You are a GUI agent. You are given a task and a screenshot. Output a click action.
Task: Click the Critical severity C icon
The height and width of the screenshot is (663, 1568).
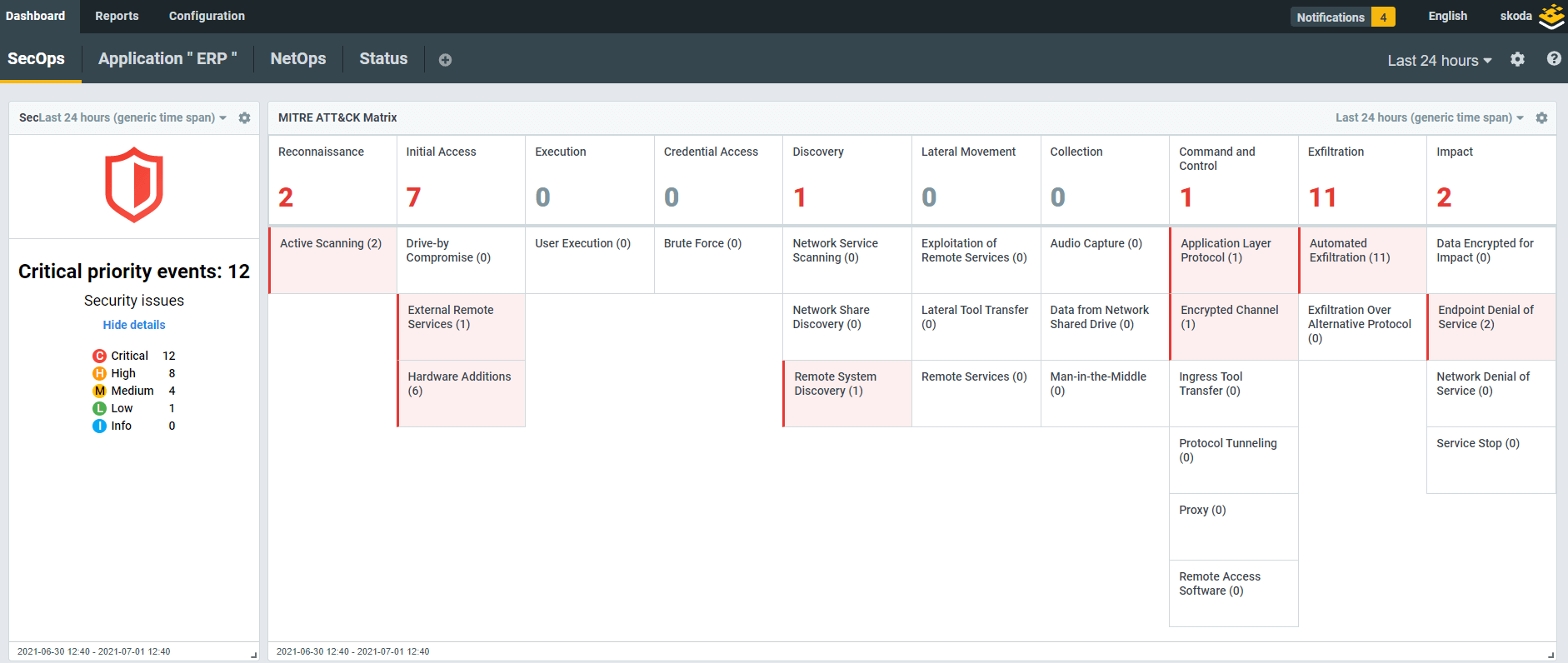(x=99, y=356)
